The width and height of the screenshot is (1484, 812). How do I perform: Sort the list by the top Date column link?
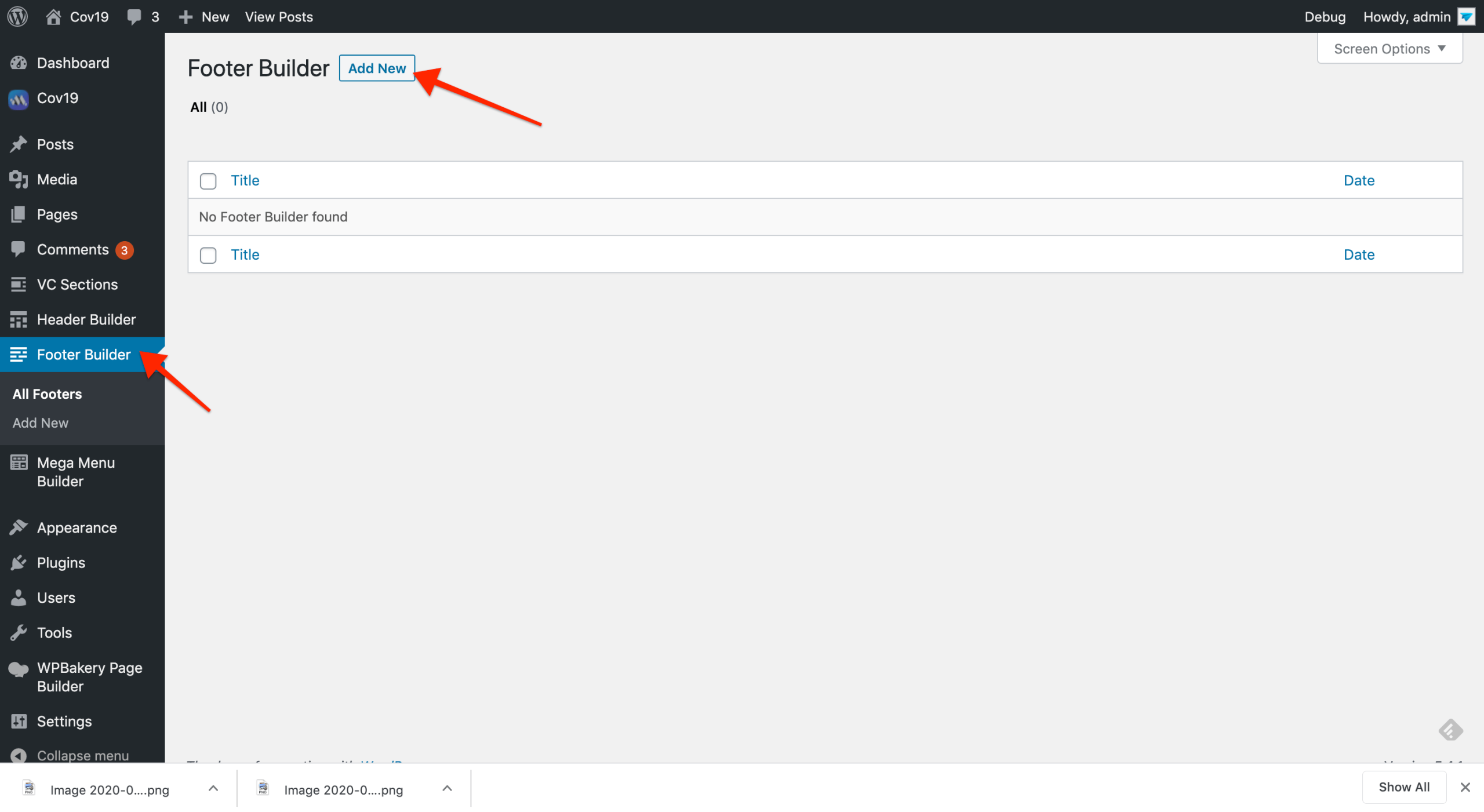(1359, 180)
